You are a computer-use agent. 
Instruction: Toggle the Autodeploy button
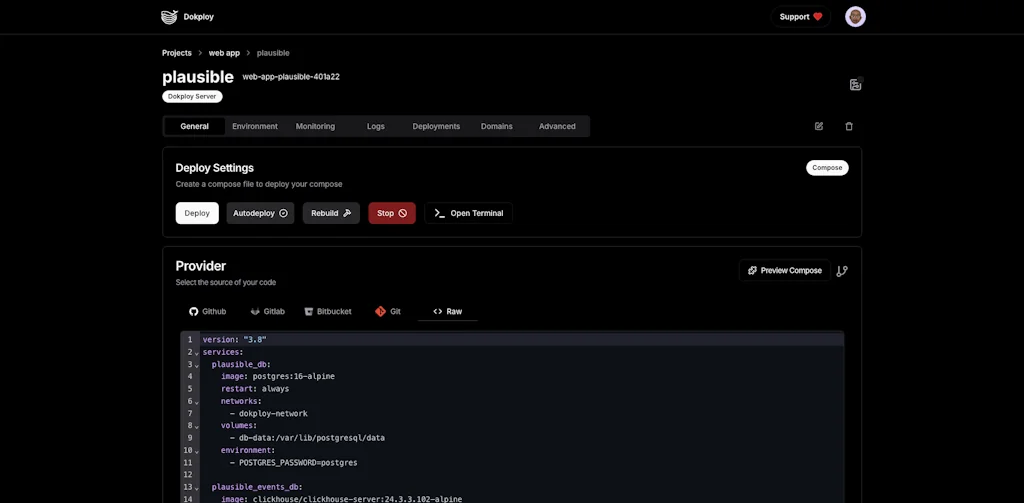coord(260,213)
